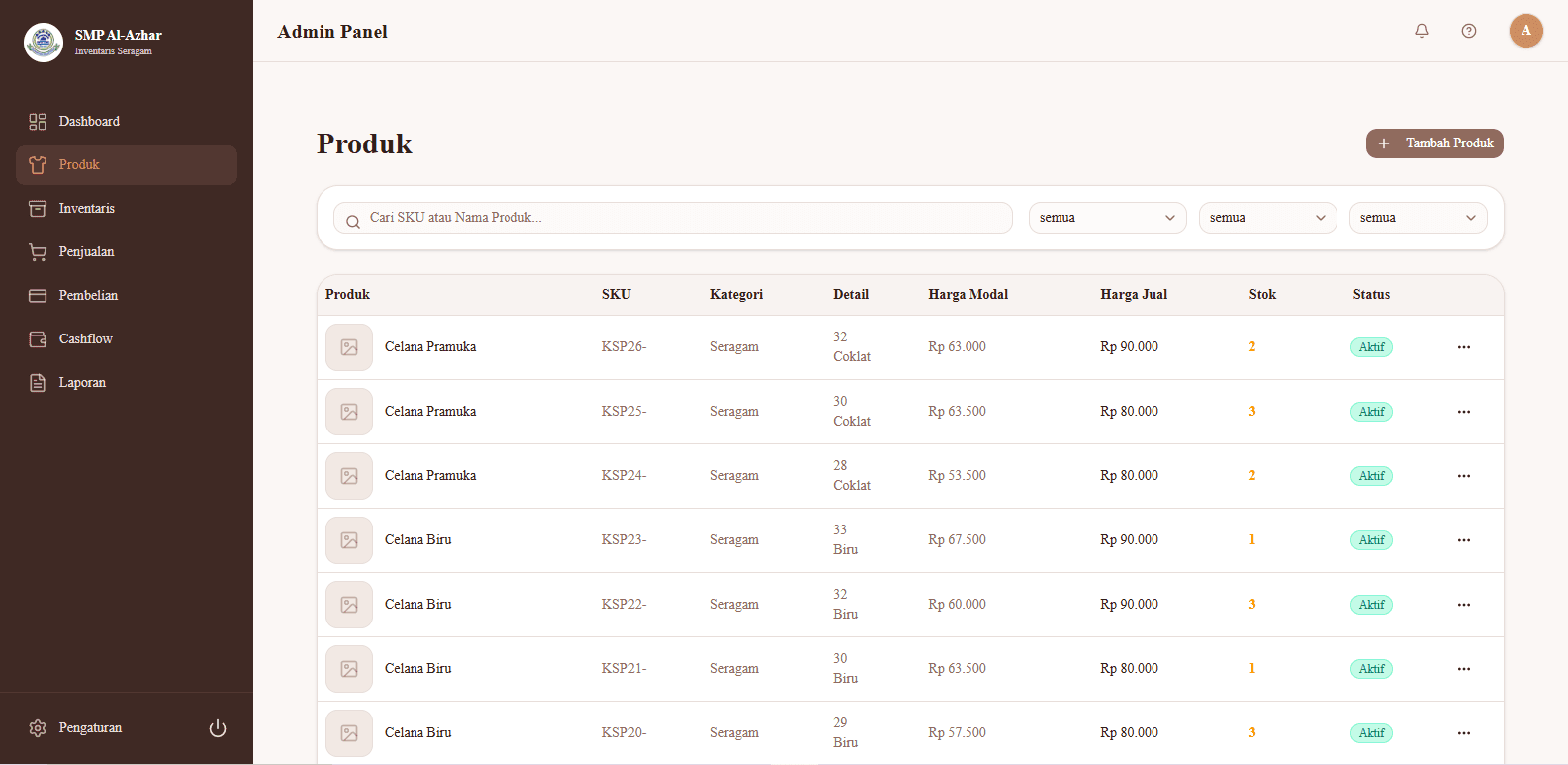Click harga modal Rp 67.500

(957, 540)
